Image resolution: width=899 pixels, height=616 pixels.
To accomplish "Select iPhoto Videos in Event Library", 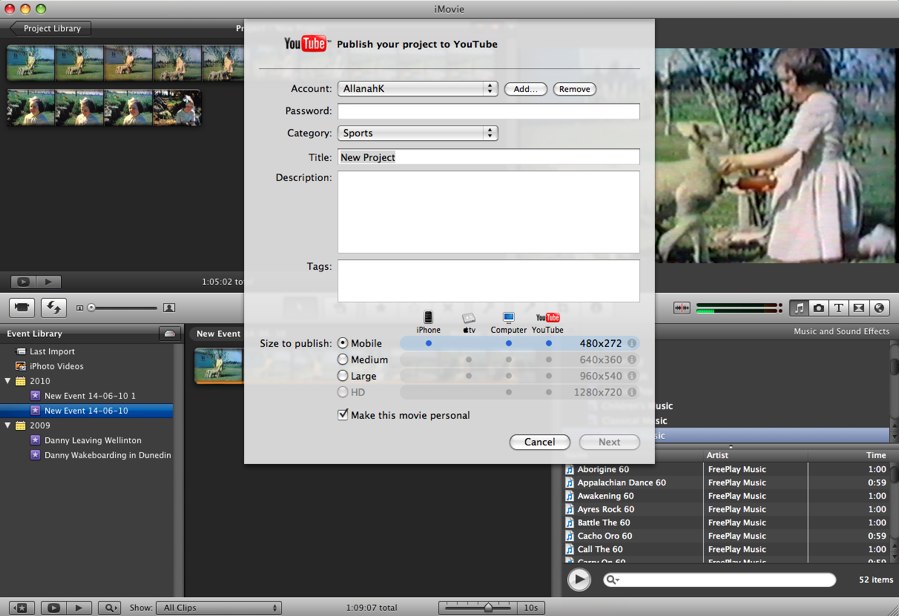I will (x=56, y=366).
